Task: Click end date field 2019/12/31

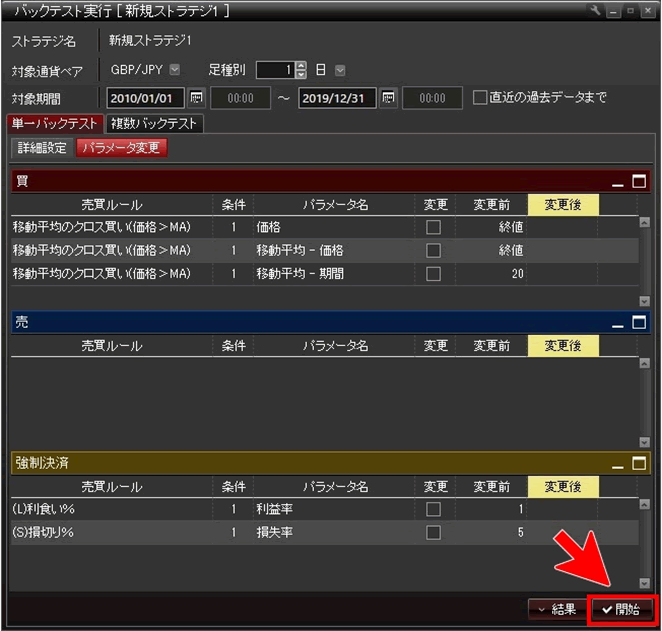Action: 336,98
